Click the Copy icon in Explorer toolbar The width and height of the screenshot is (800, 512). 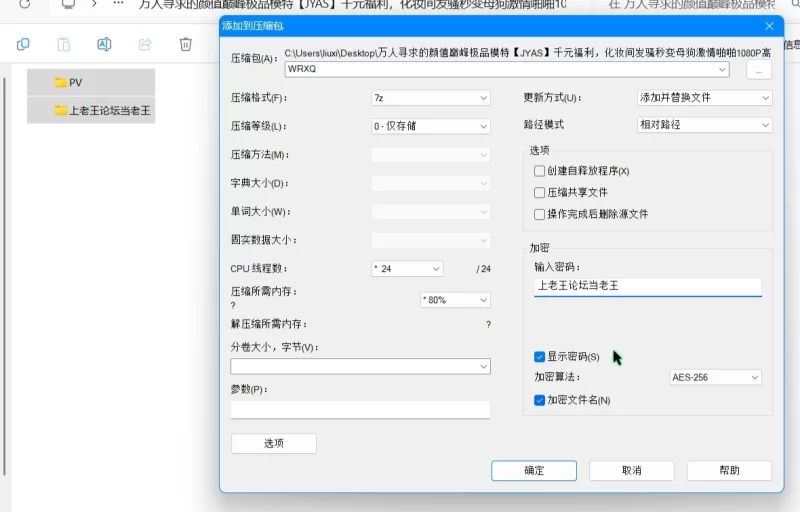[x=23, y=44]
